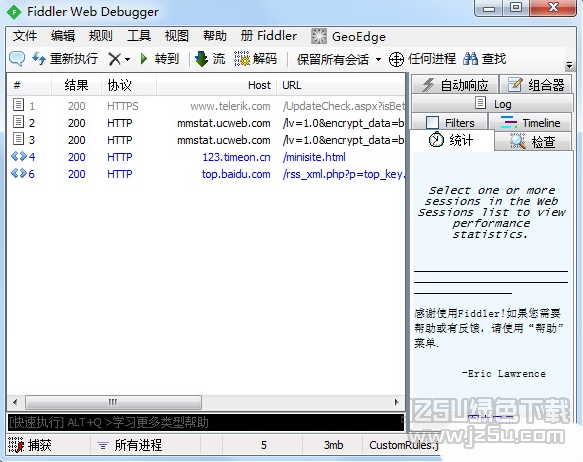
Task: Click host mmstat.ucweb.com in session 3
Action: coord(223,140)
